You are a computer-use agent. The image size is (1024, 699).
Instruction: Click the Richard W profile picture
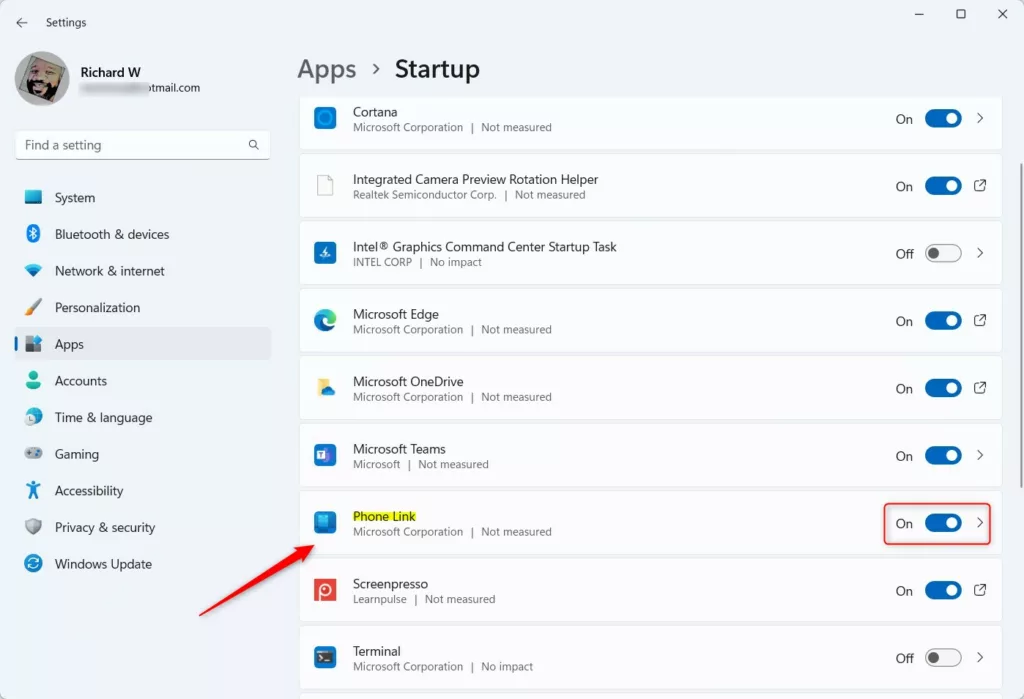pos(42,78)
